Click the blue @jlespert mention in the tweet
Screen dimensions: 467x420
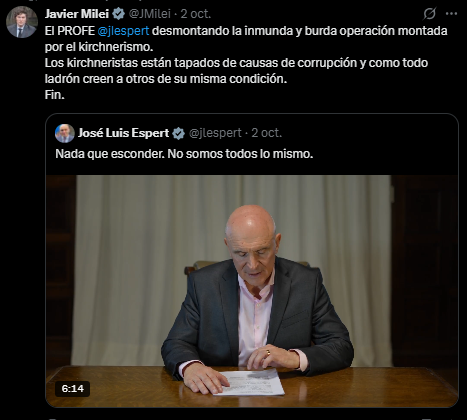point(123,31)
